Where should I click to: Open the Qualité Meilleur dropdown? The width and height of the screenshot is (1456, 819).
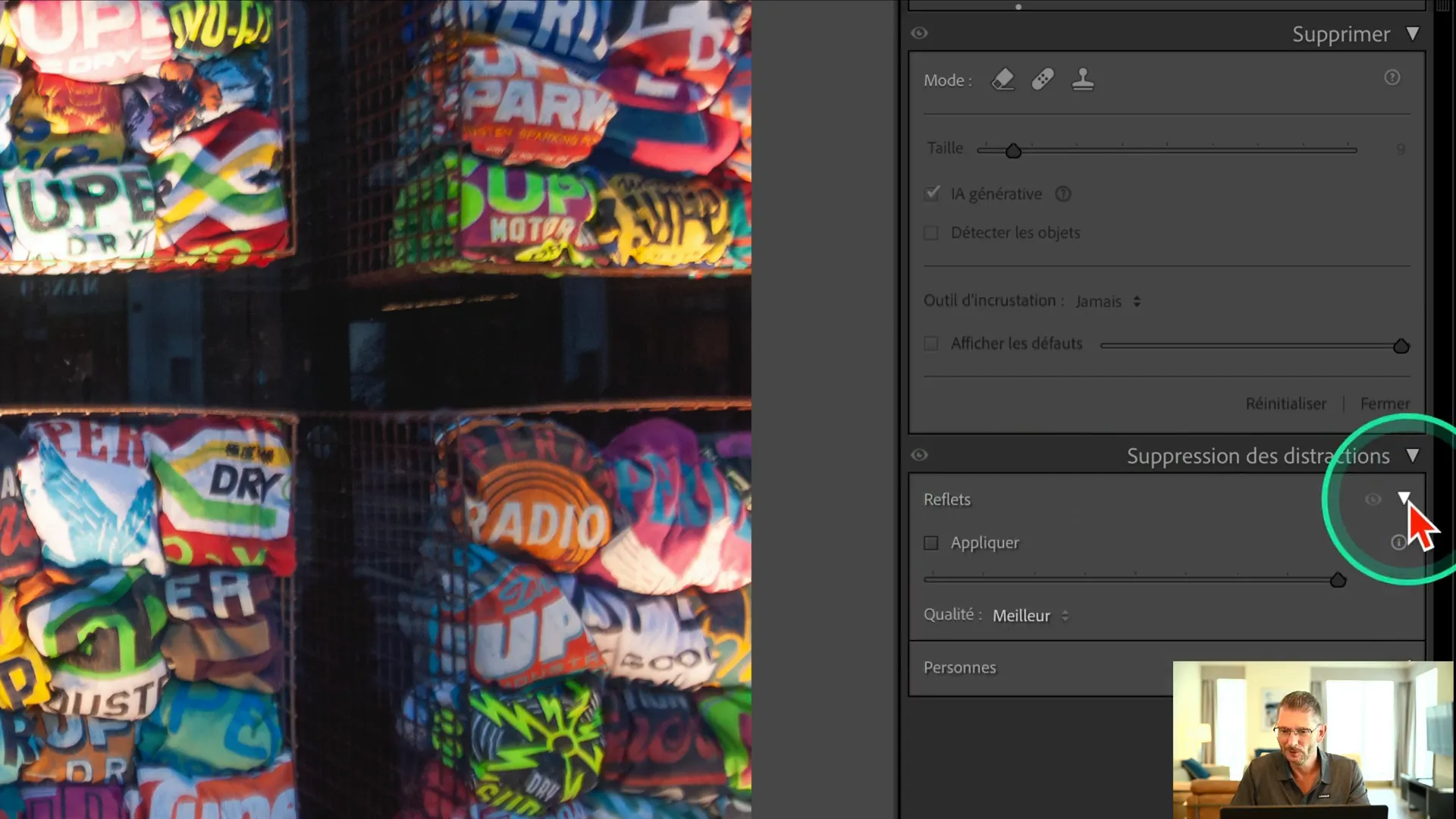1031,616
